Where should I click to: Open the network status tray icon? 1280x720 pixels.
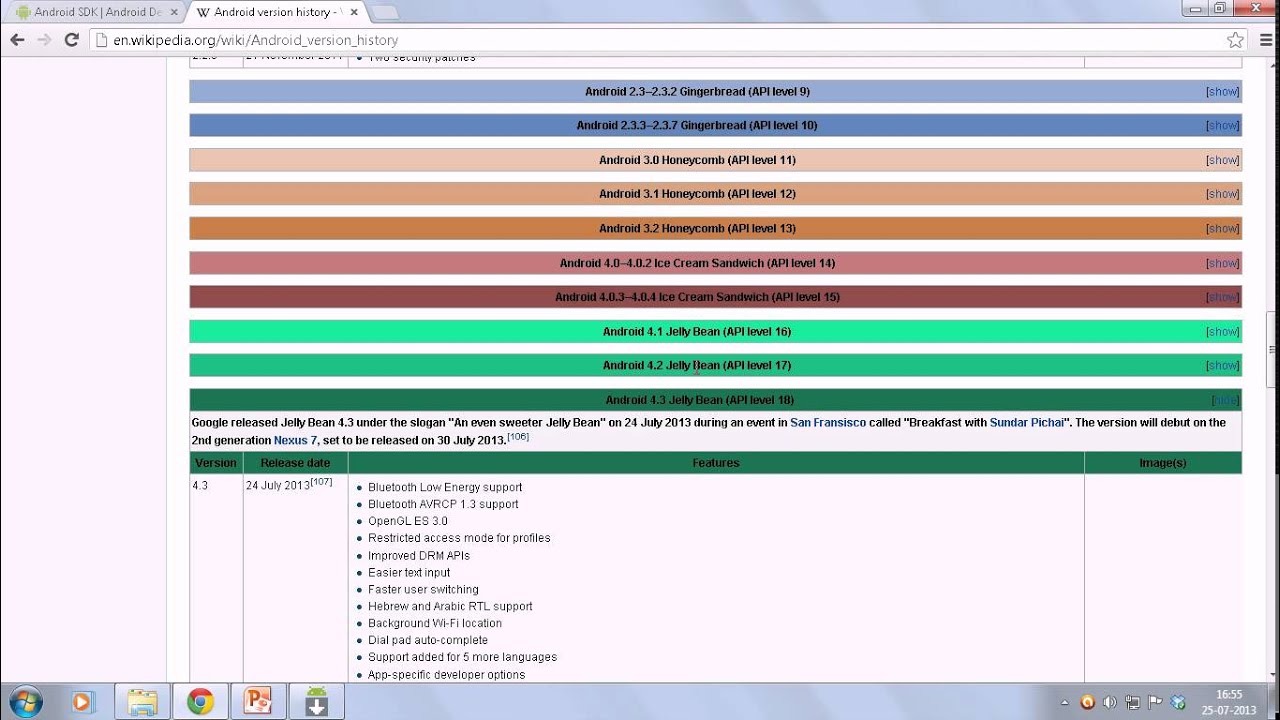point(1133,702)
